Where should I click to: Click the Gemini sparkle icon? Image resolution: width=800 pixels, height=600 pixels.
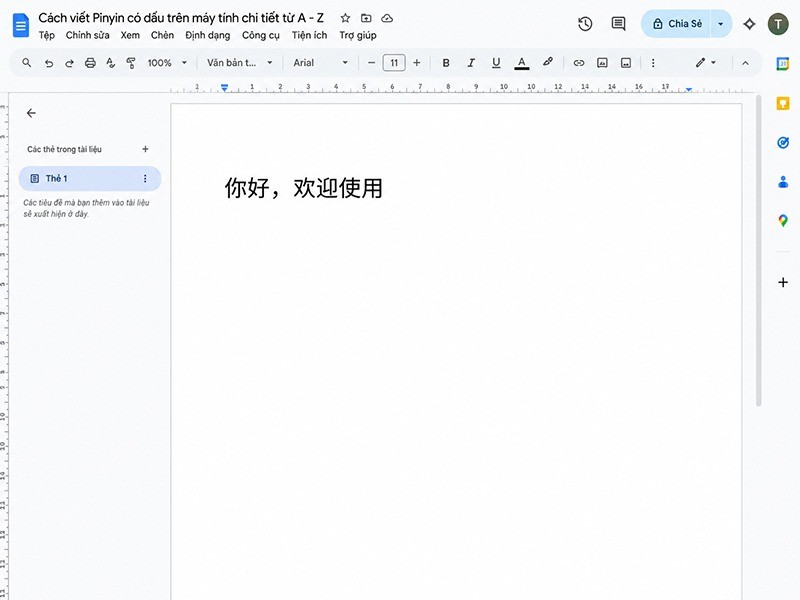click(749, 23)
